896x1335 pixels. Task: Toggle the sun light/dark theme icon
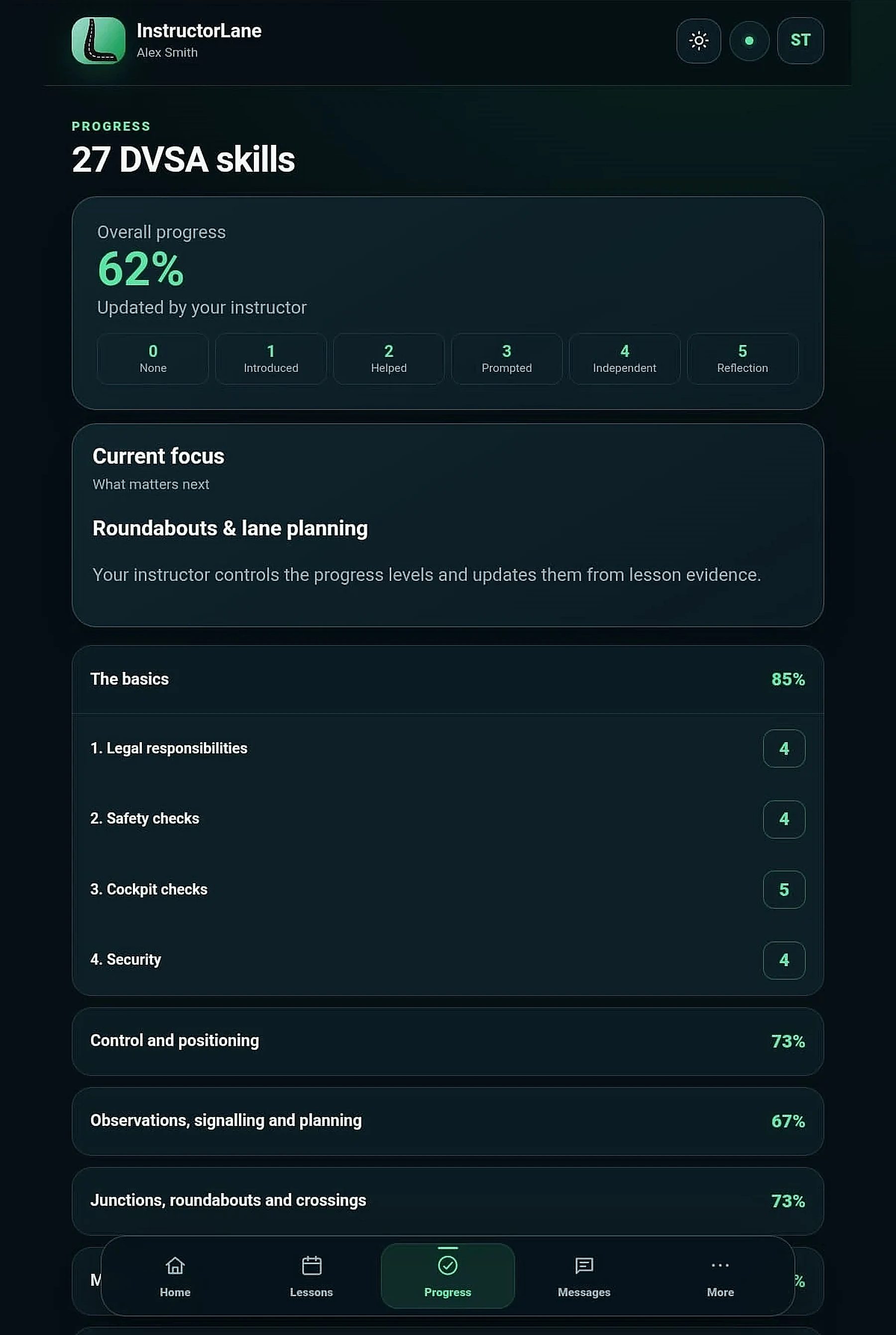click(698, 40)
